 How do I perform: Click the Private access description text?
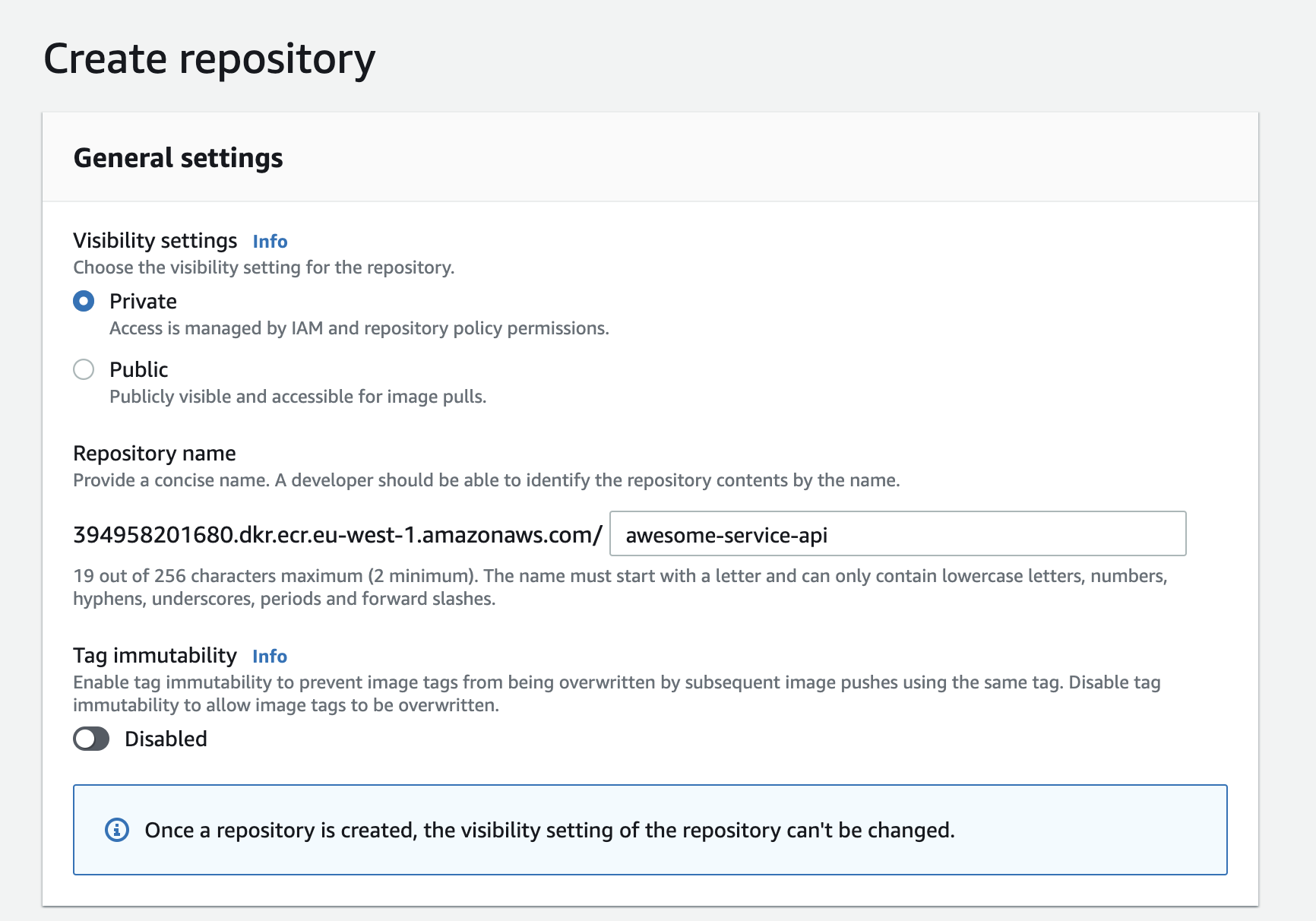coord(359,328)
